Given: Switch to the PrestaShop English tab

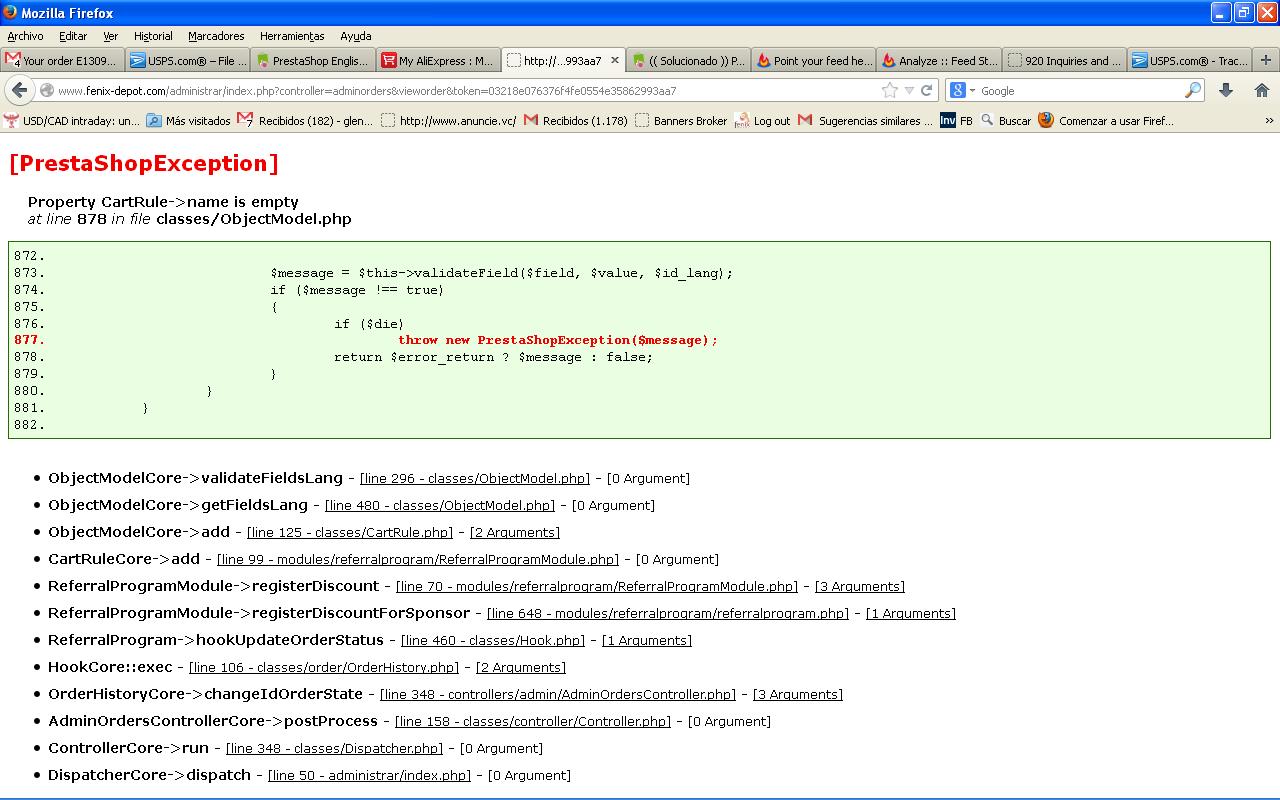Looking at the screenshot, I should tap(314, 60).
